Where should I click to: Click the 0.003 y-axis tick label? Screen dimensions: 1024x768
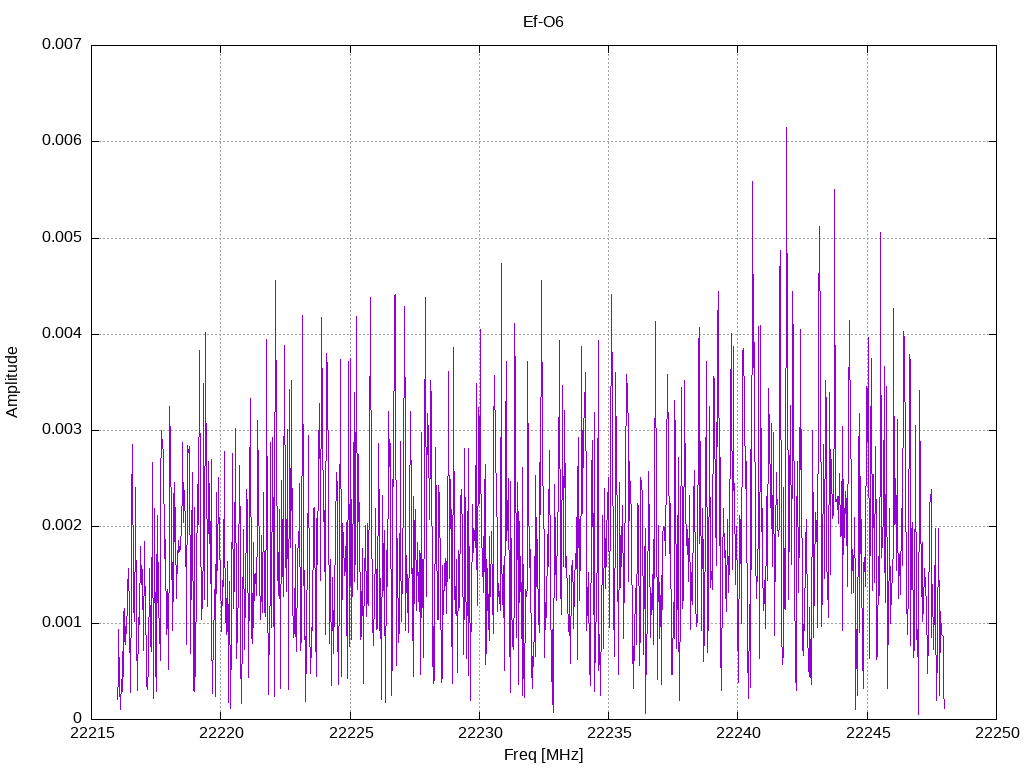pos(62,430)
